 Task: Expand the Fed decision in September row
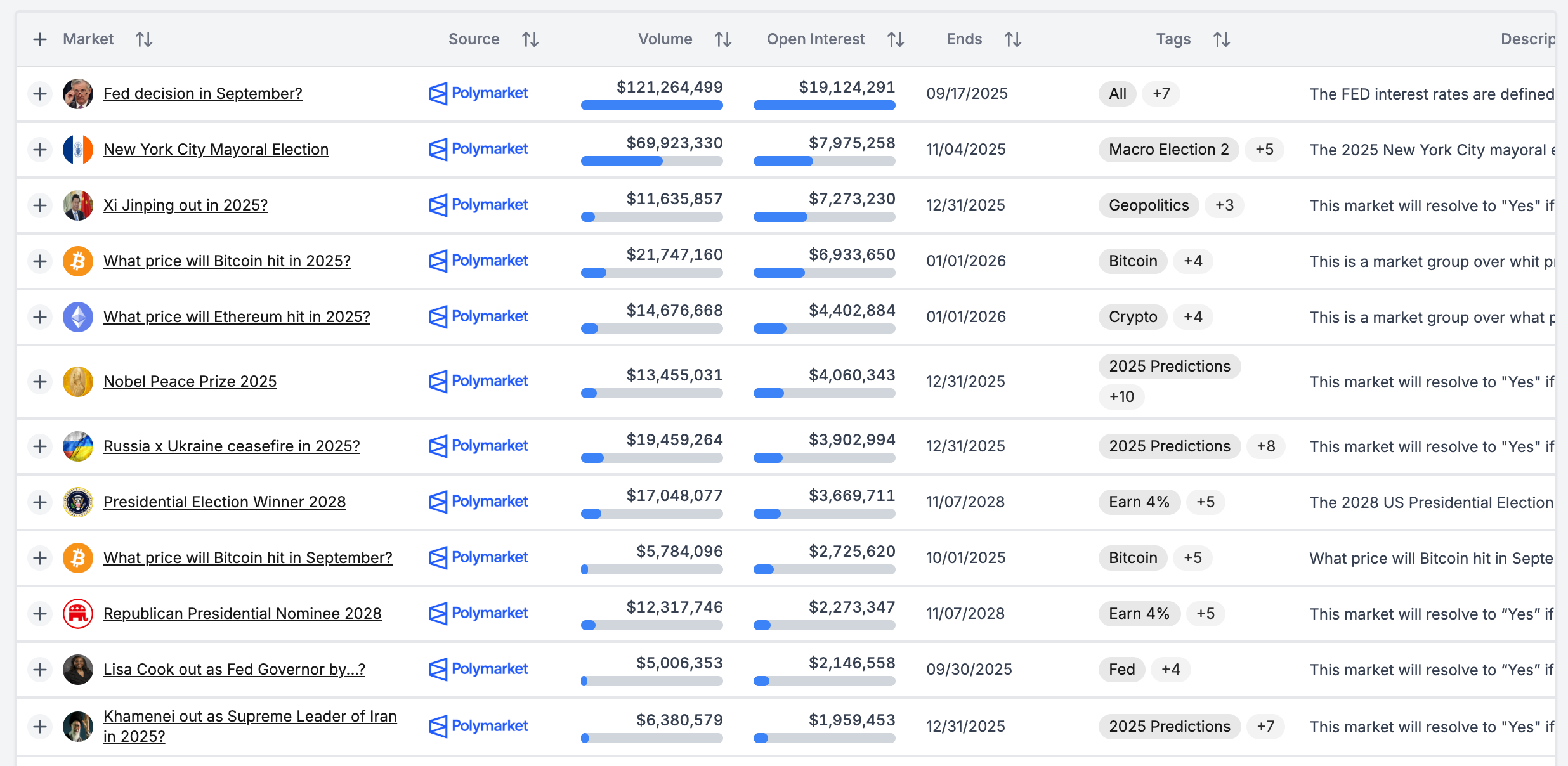40,94
